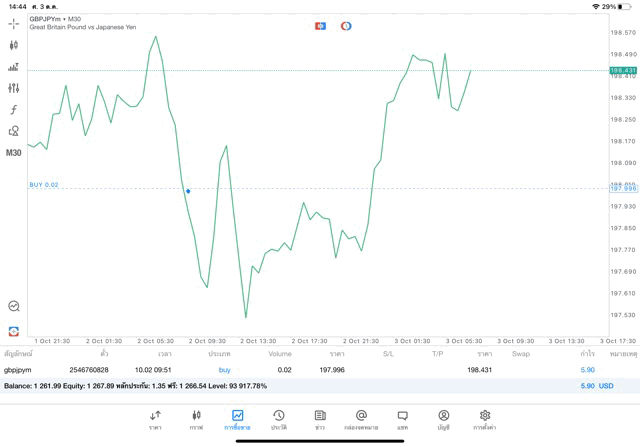
Task: Open the ประวัติ history tab
Action: pos(278,419)
